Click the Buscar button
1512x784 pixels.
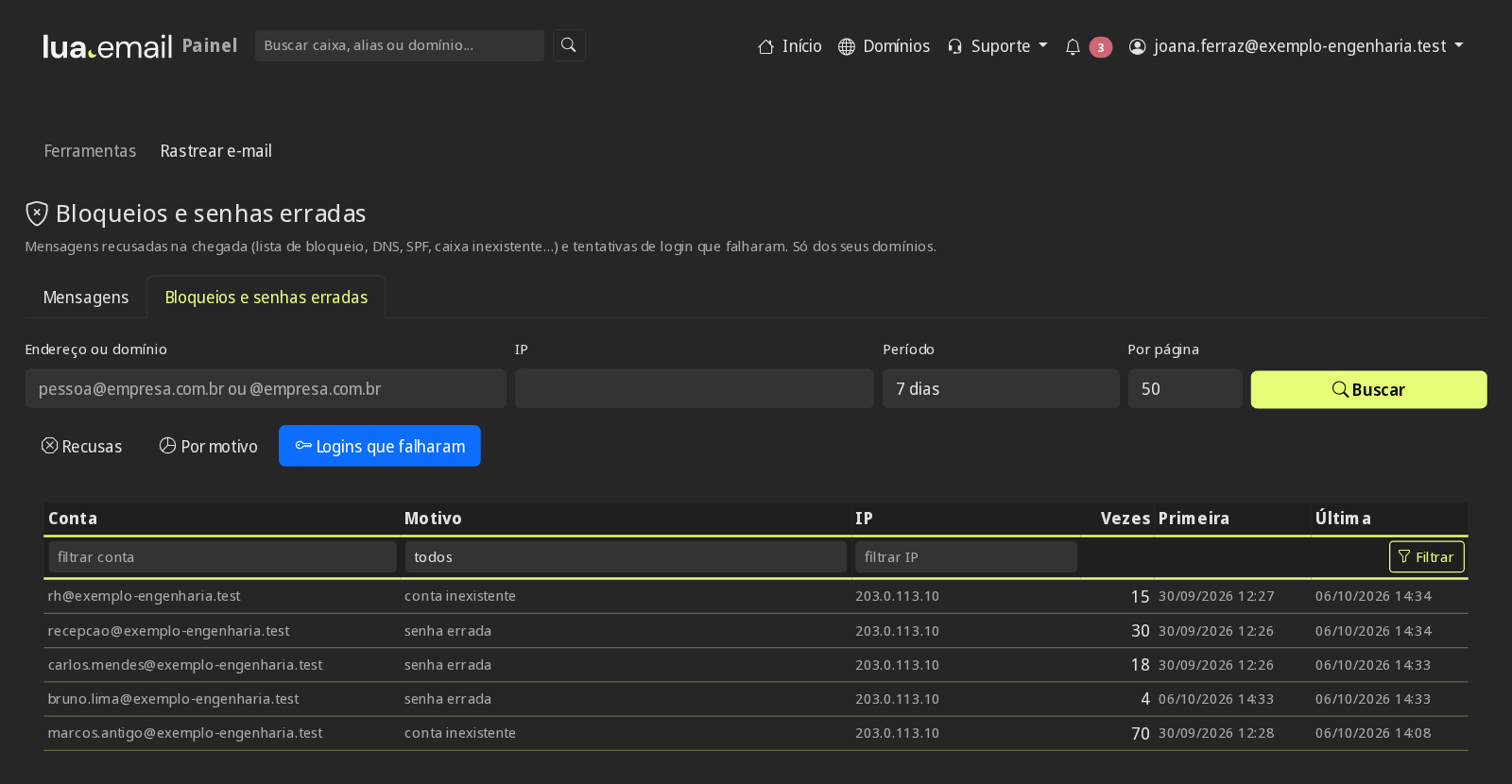(1368, 389)
